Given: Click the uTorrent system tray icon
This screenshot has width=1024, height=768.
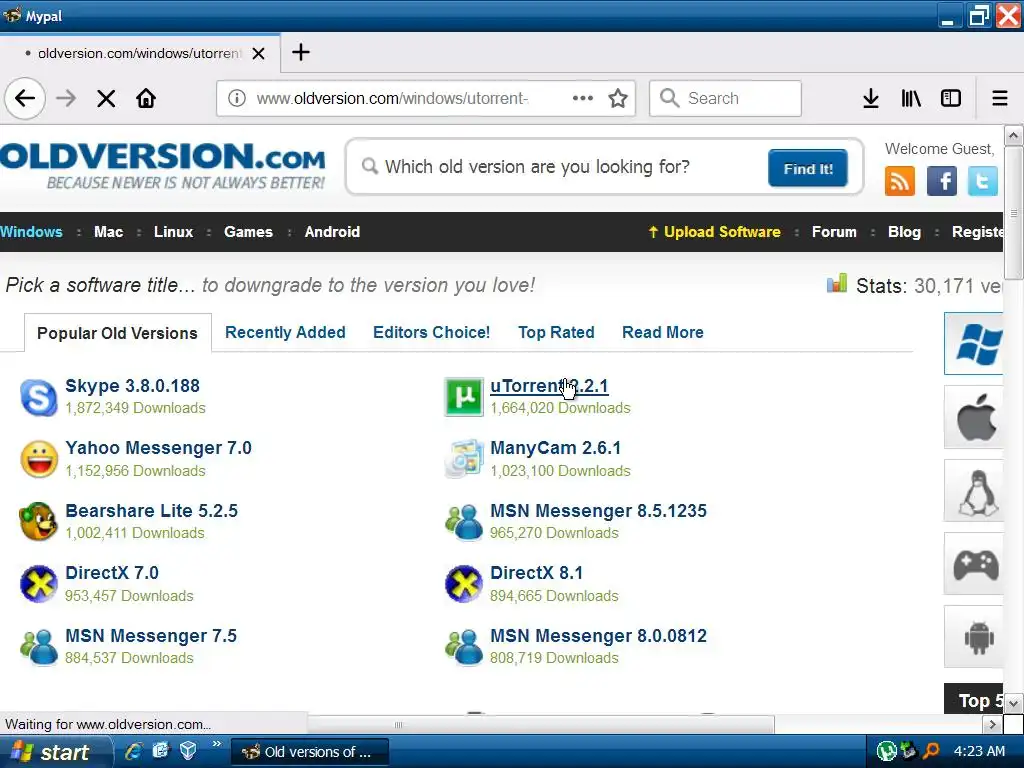Looking at the screenshot, I should 886,752.
